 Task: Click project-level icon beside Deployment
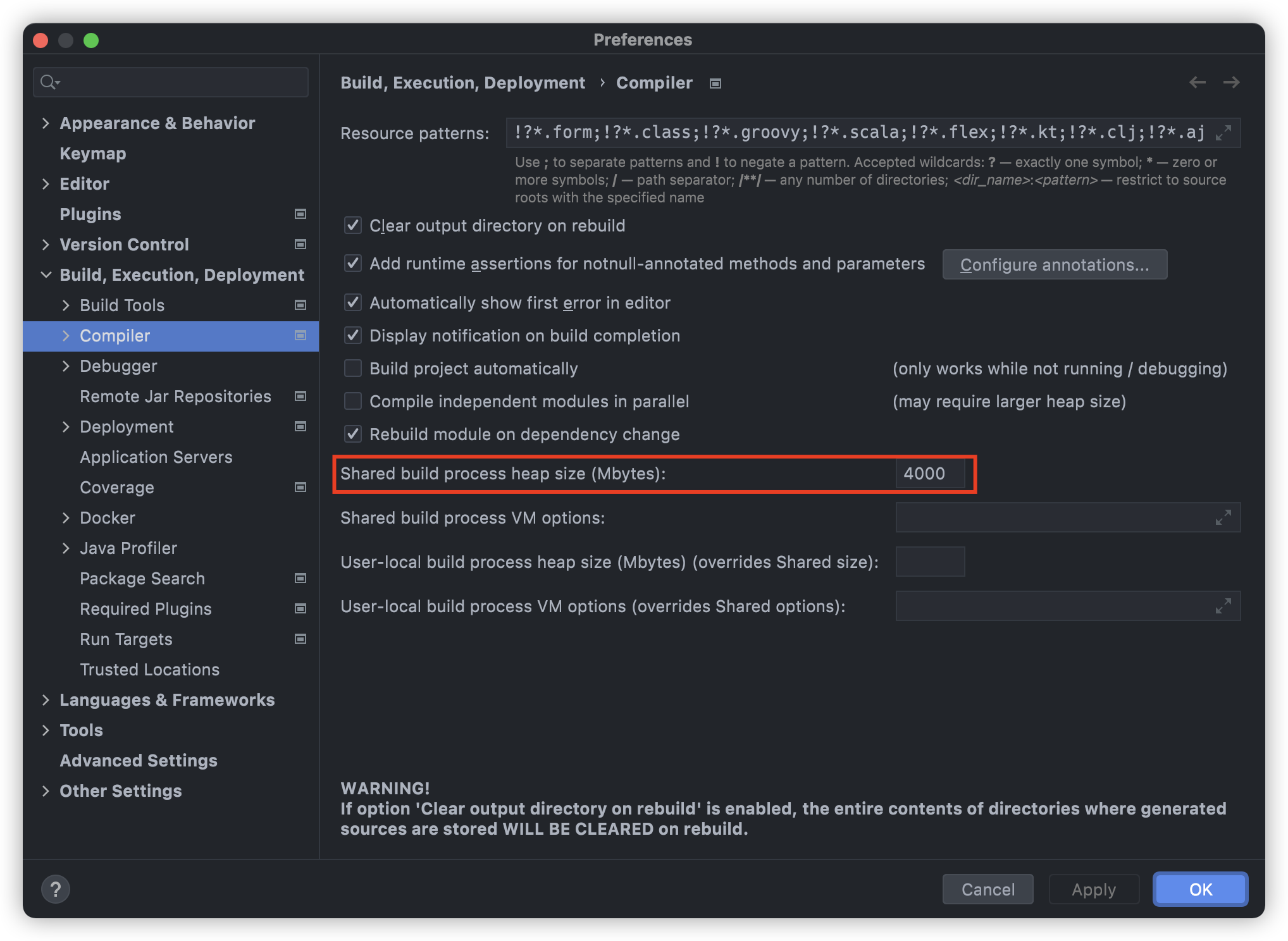[x=300, y=426]
